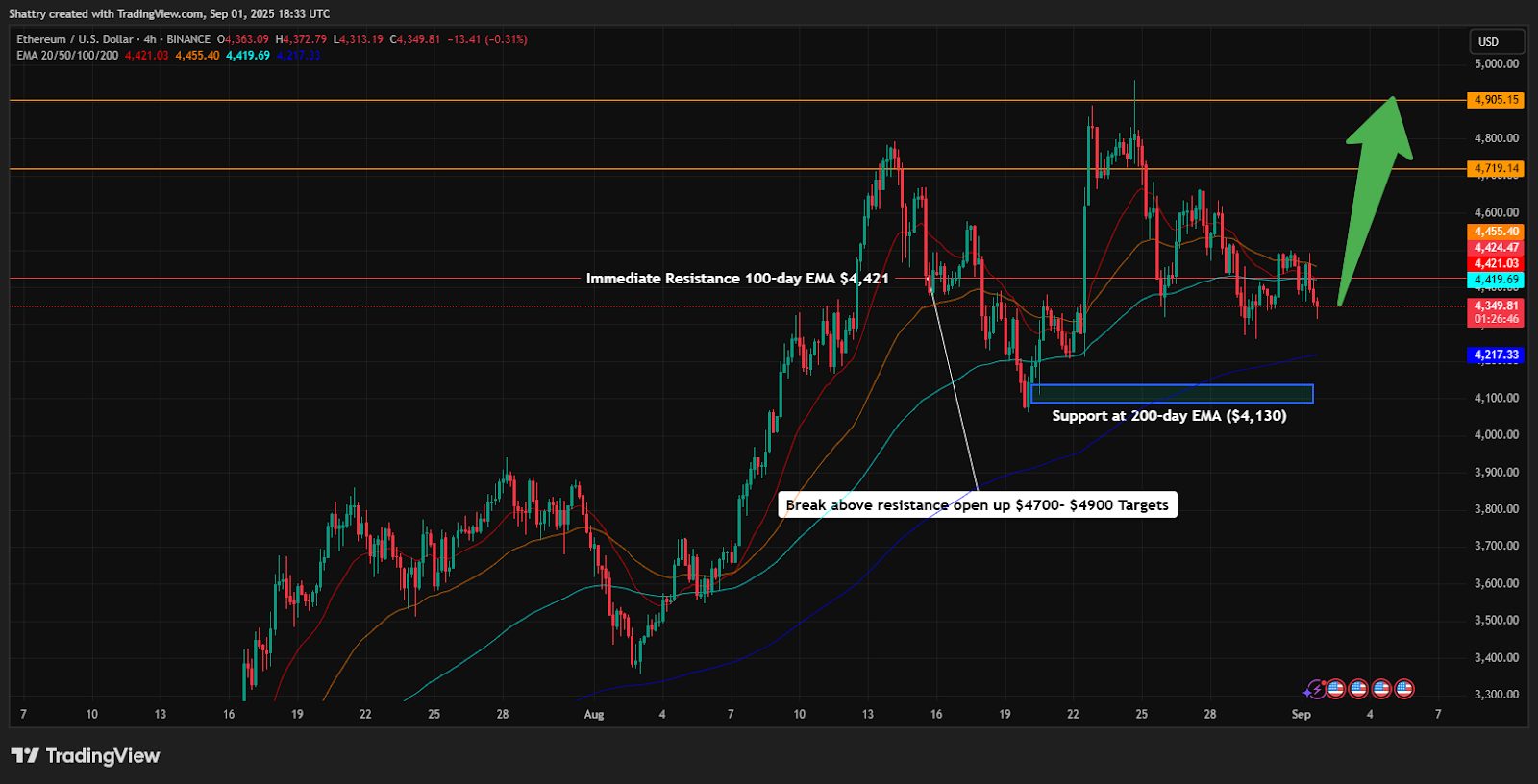Select the large green upward arrow drawing

(1375, 192)
